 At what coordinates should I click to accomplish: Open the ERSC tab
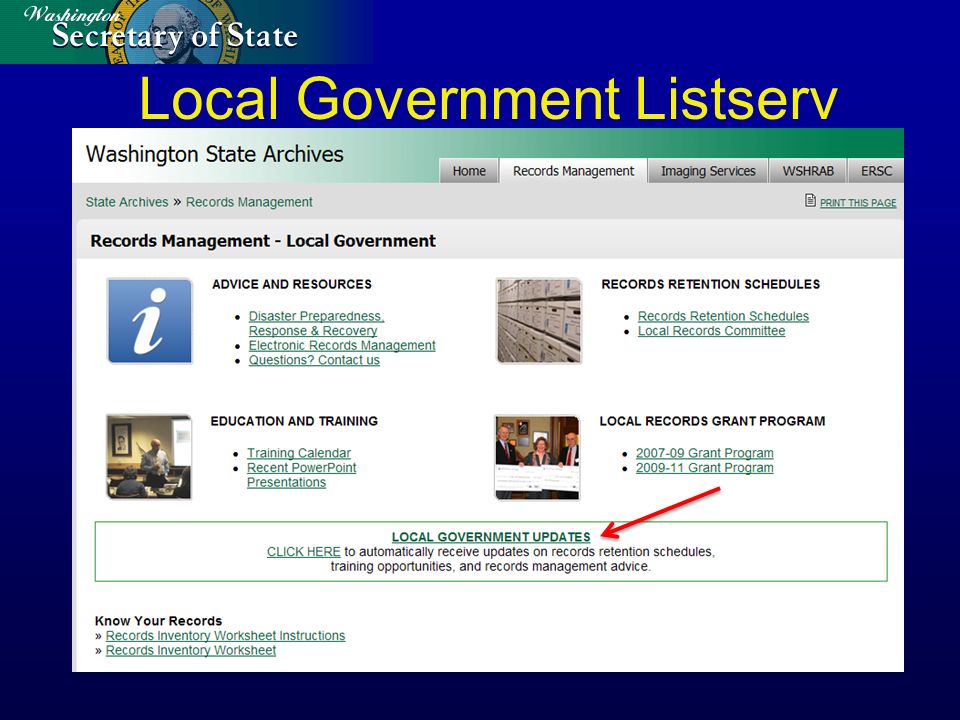pyautogui.click(x=876, y=171)
